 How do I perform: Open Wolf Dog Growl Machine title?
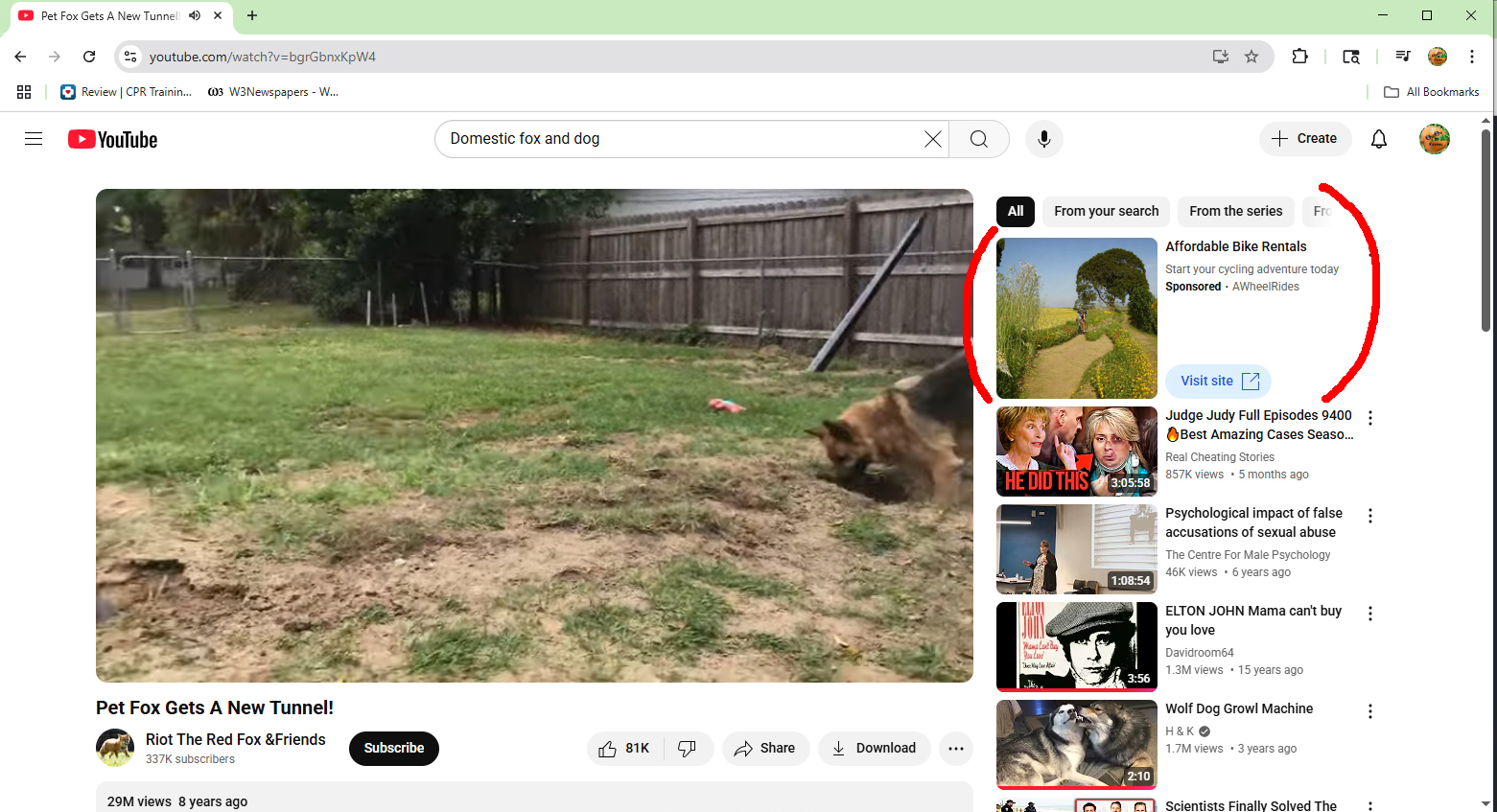(1239, 708)
